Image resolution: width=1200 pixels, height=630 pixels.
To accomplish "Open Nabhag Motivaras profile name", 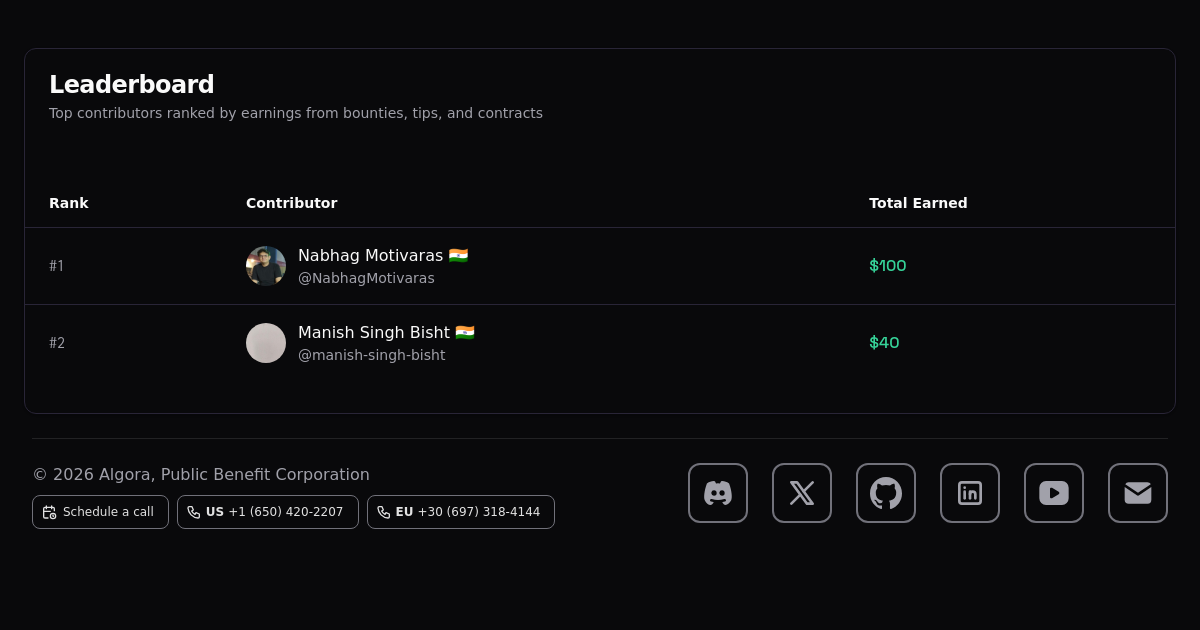I will pos(370,255).
